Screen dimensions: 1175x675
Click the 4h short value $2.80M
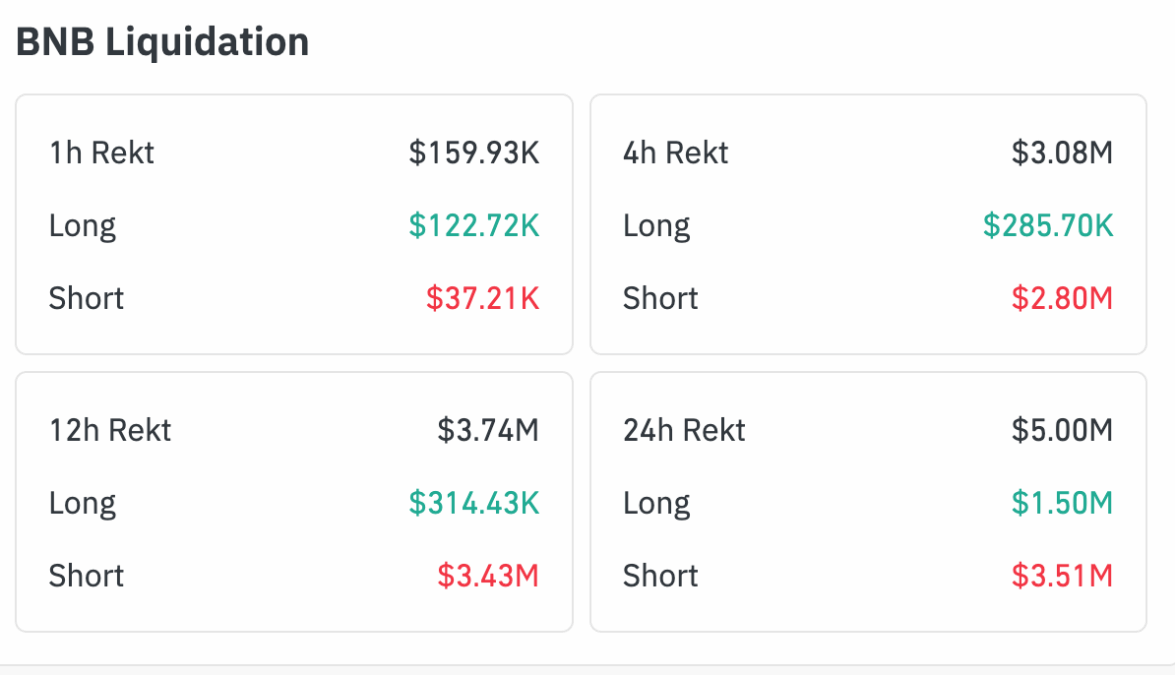pyautogui.click(x=1062, y=298)
